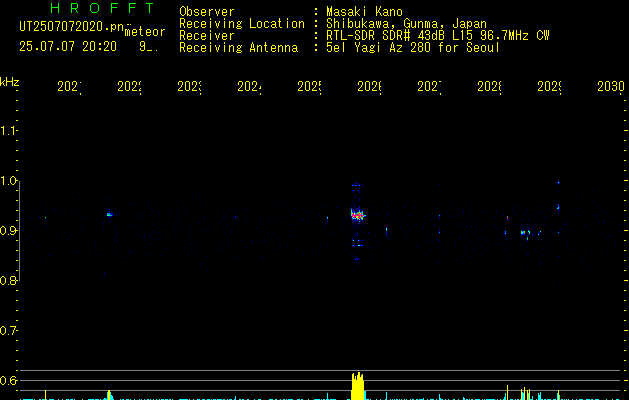Click the Receiving Antenna label
This screenshot has width=629, height=400.
tap(238, 48)
